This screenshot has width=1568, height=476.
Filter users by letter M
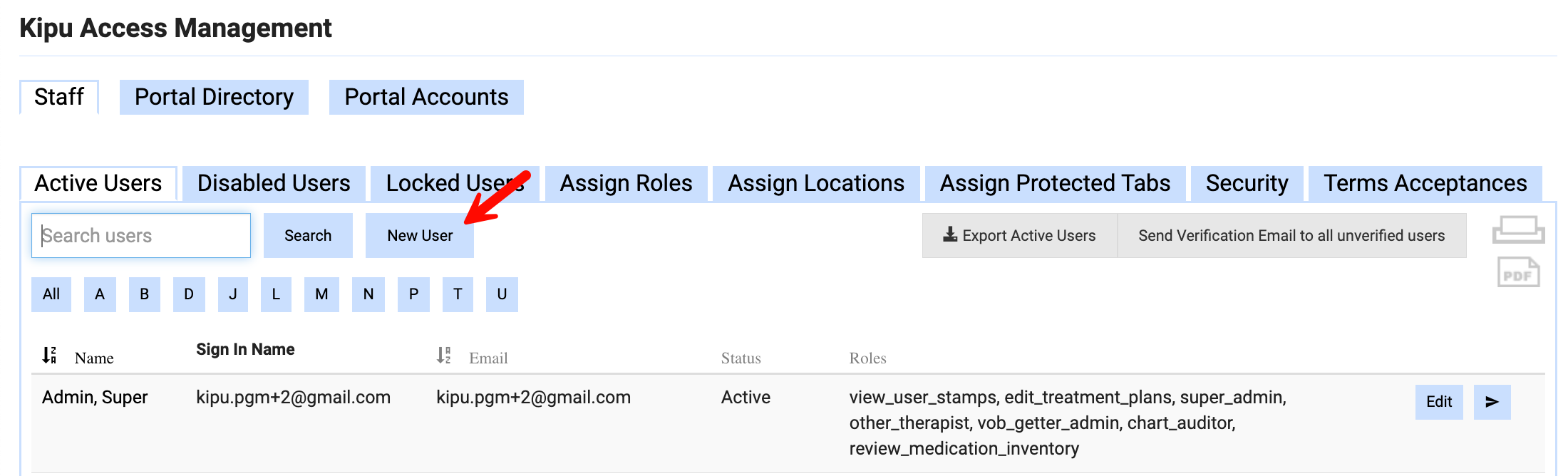coord(321,294)
